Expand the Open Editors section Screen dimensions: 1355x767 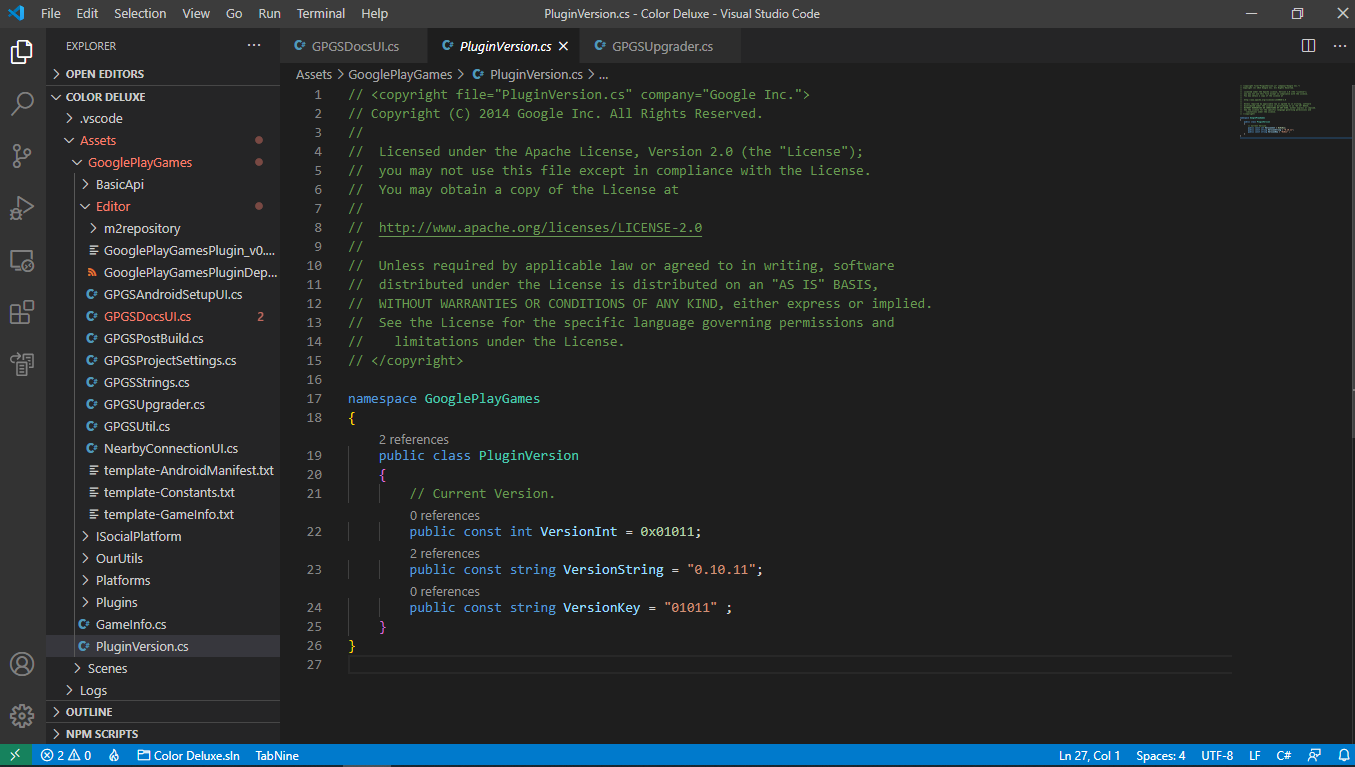pos(163,74)
